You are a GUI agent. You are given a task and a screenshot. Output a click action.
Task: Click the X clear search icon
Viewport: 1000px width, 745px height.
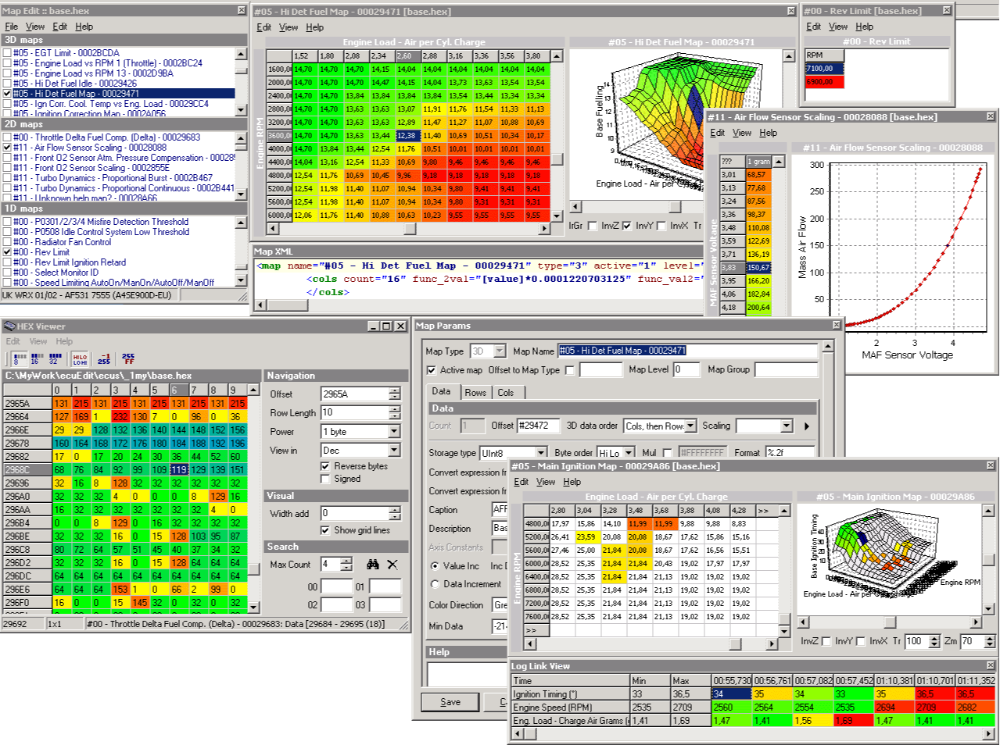(x=391, y=564)
